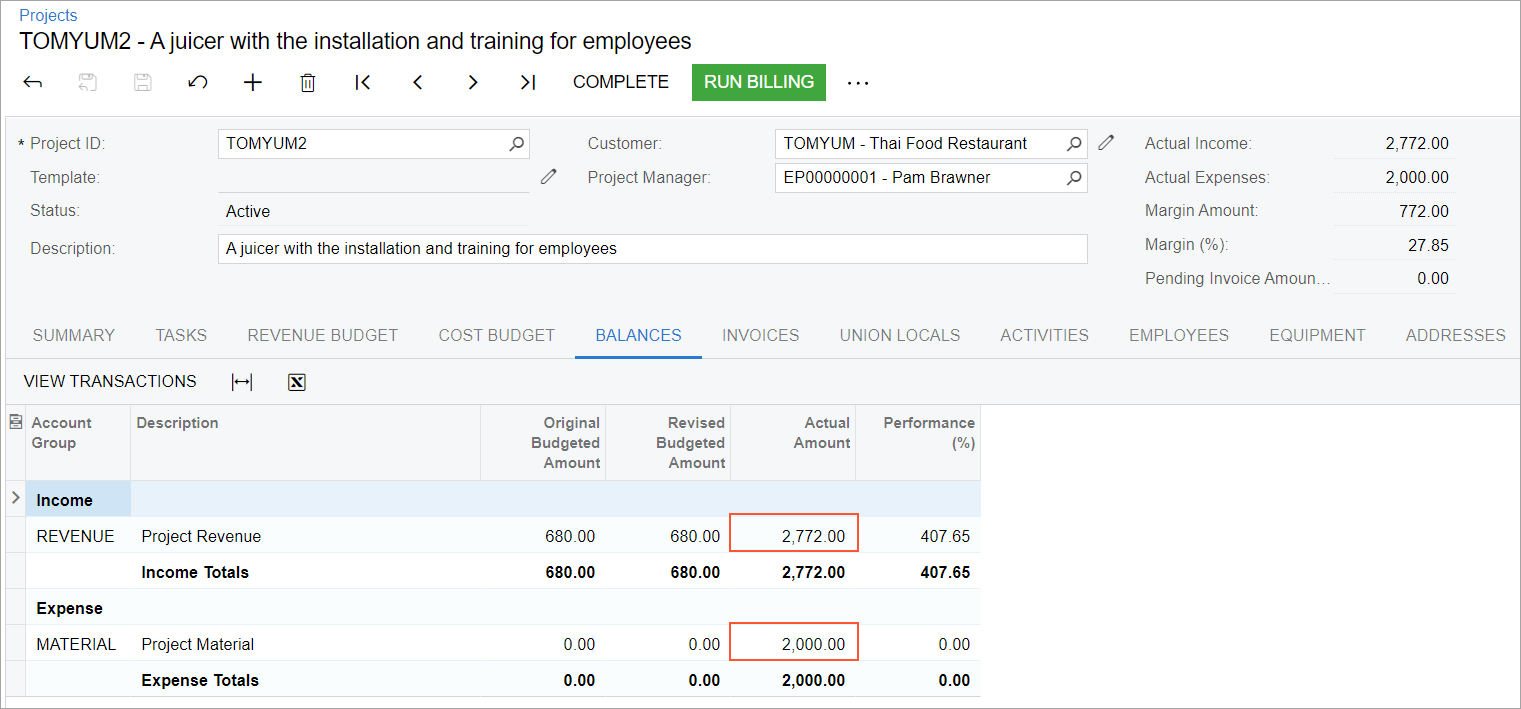Viewport: 1521px width, 709px height.
Task: Switch to the Revenue Budget tab
Action: 322,336
